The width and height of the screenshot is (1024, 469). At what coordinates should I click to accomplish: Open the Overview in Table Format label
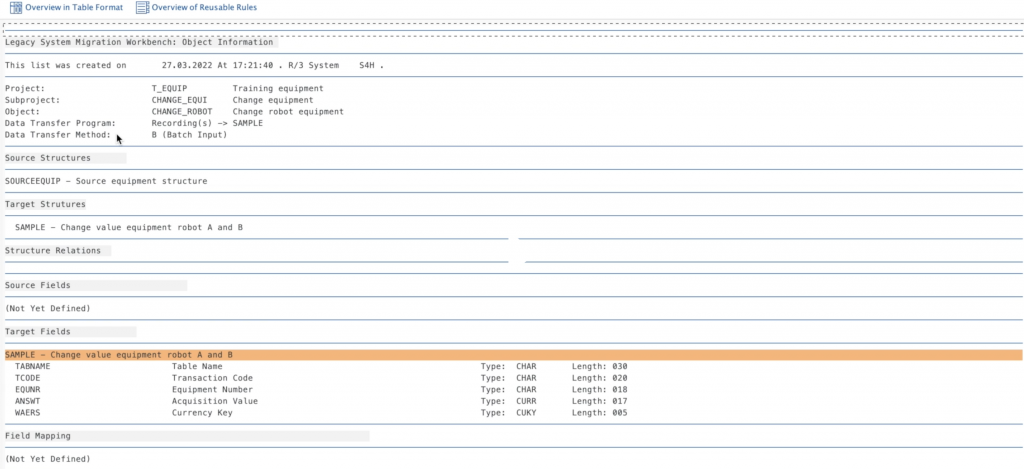74,8
